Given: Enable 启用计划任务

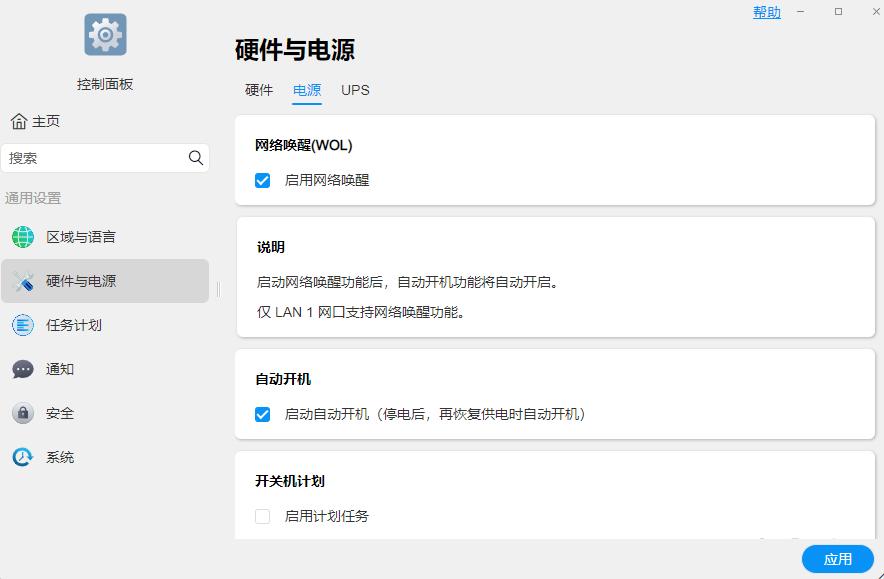Looking at the screenshot, I should (263, 517).
